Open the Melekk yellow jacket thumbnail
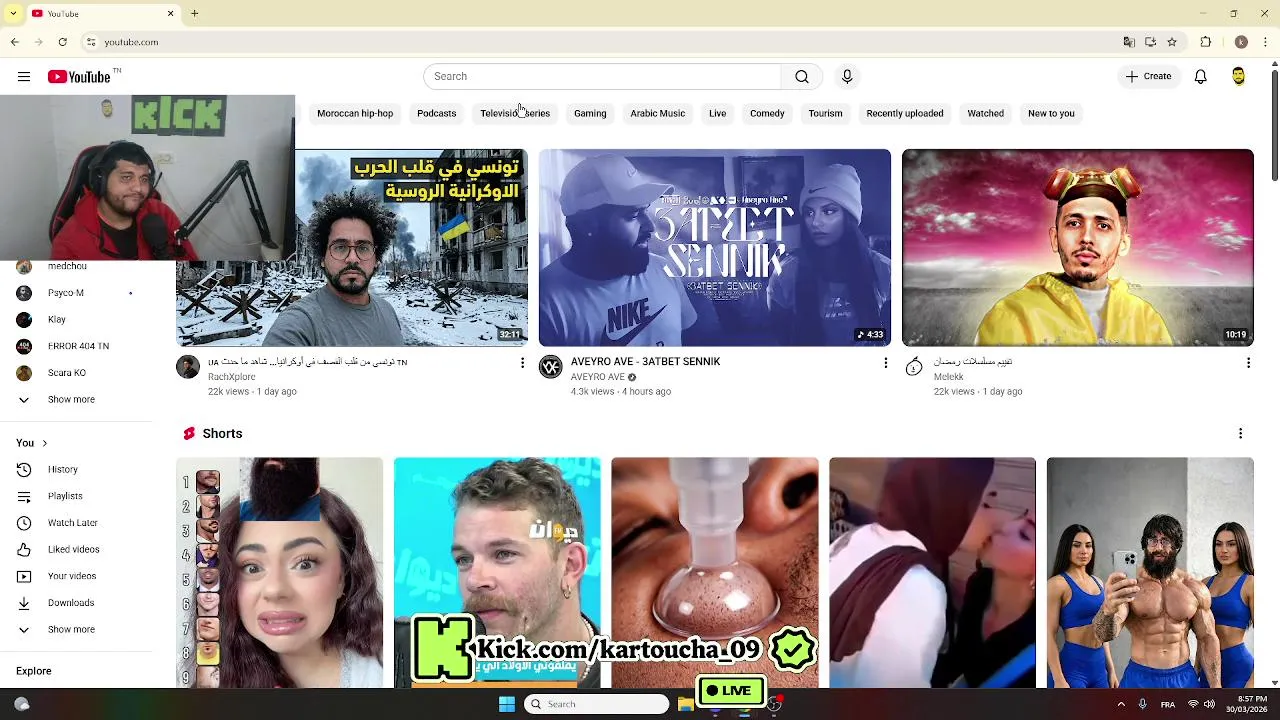 click(x=1078, y=248)
